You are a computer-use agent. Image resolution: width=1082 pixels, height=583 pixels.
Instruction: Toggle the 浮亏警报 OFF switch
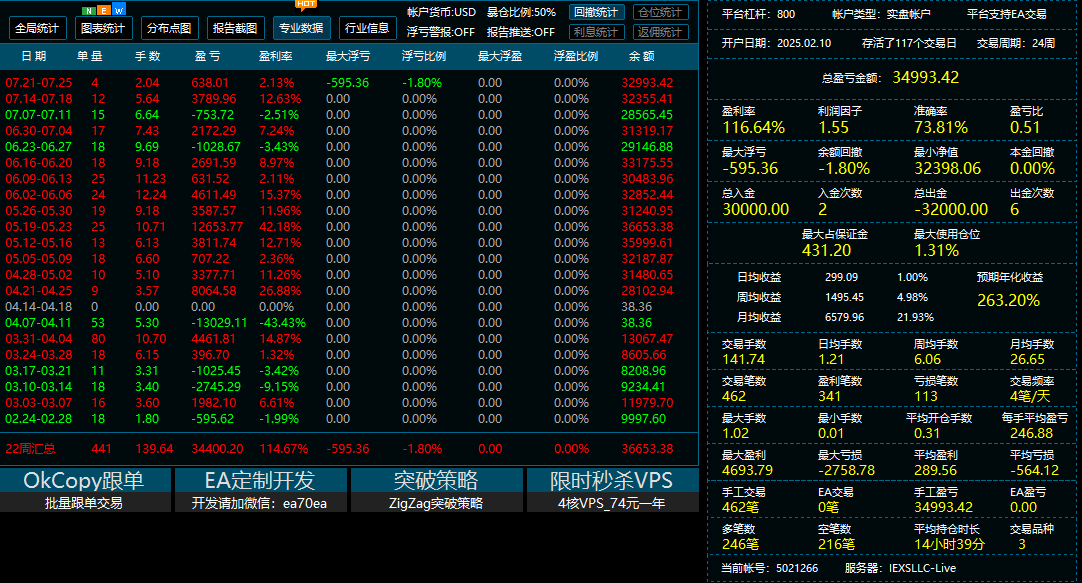click(441, 32)
